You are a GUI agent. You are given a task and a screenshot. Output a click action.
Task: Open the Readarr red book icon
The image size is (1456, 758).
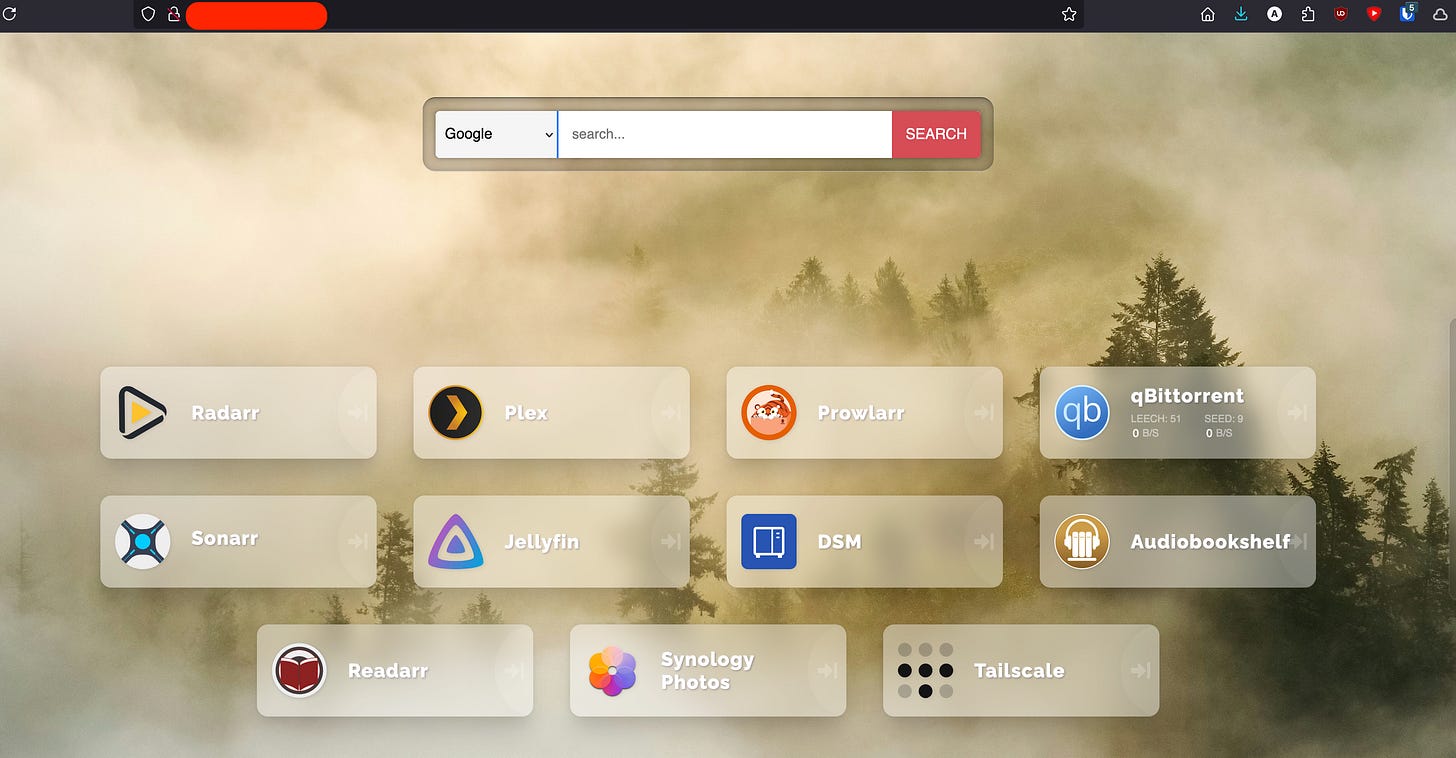click(x=299, y=670)
